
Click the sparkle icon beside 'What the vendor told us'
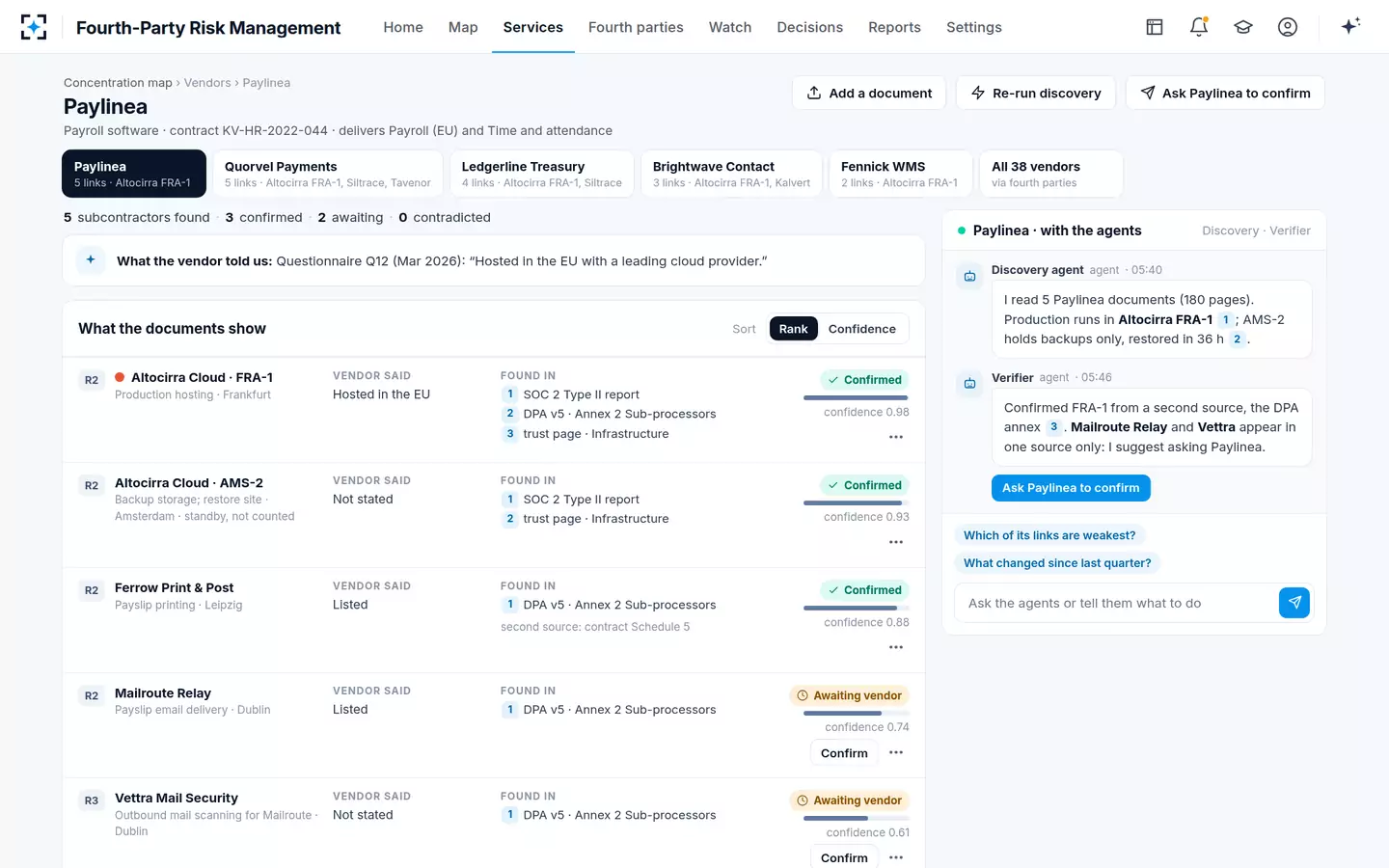click(91, 259)
